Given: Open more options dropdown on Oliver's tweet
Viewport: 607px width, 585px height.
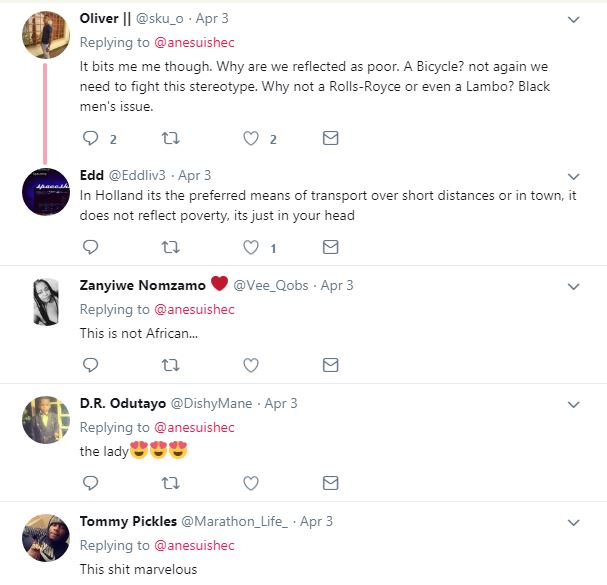Looking at the screenshot, I should pyautogui.click(x=573, y=20).
